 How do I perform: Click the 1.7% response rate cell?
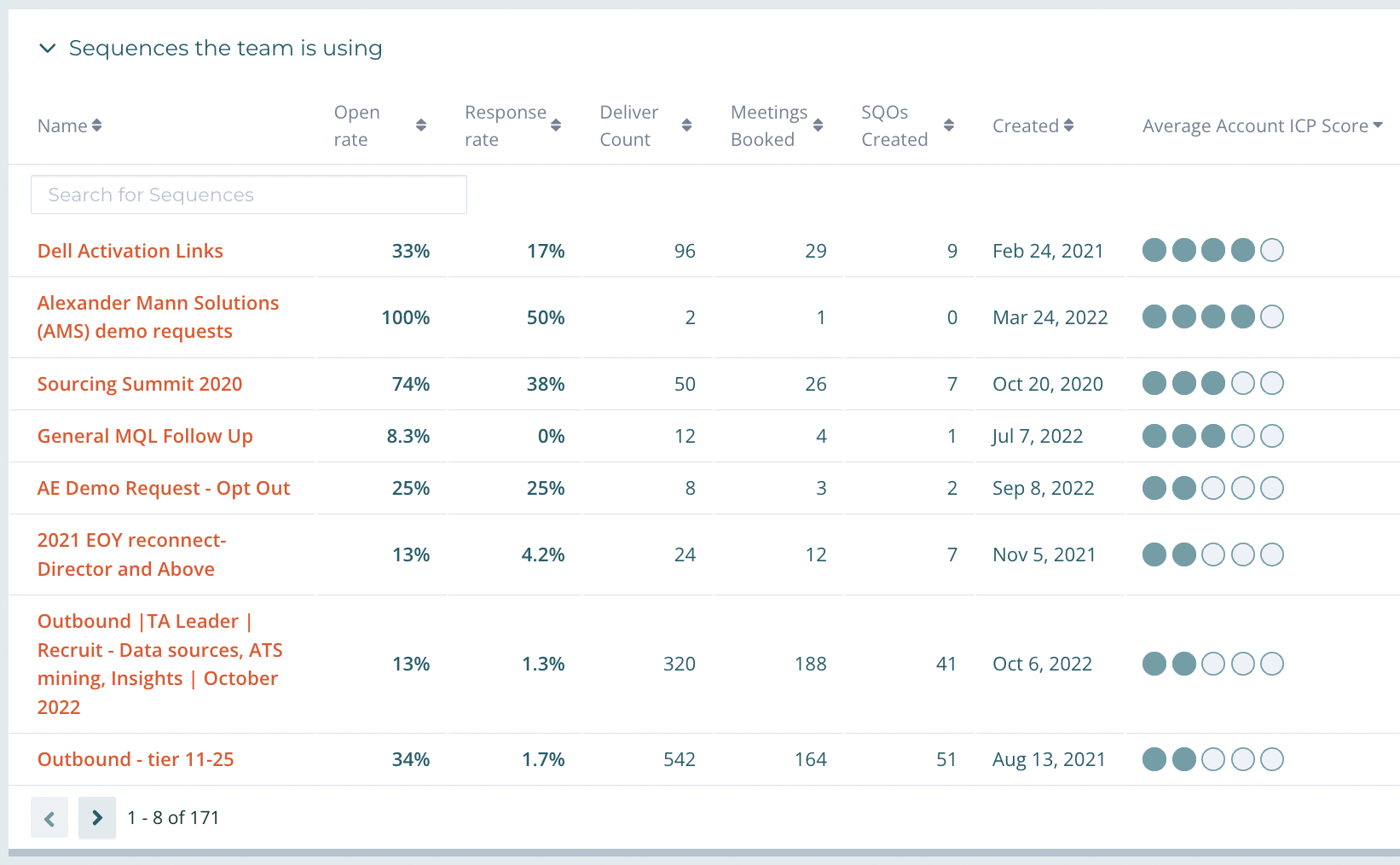coord(543,759)
